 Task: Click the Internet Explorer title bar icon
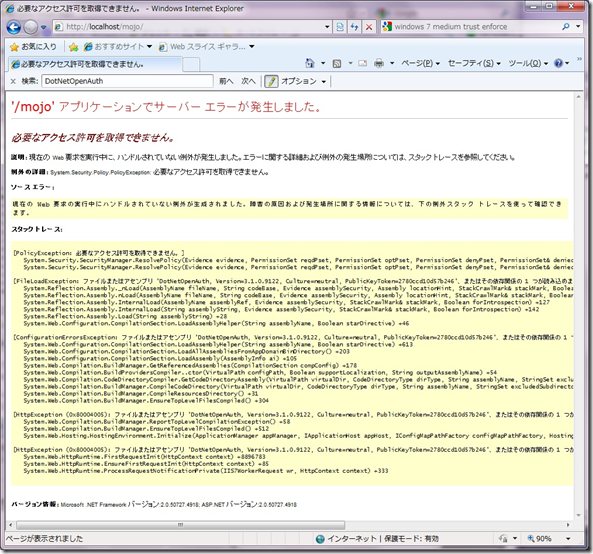(x=9, y=8)
